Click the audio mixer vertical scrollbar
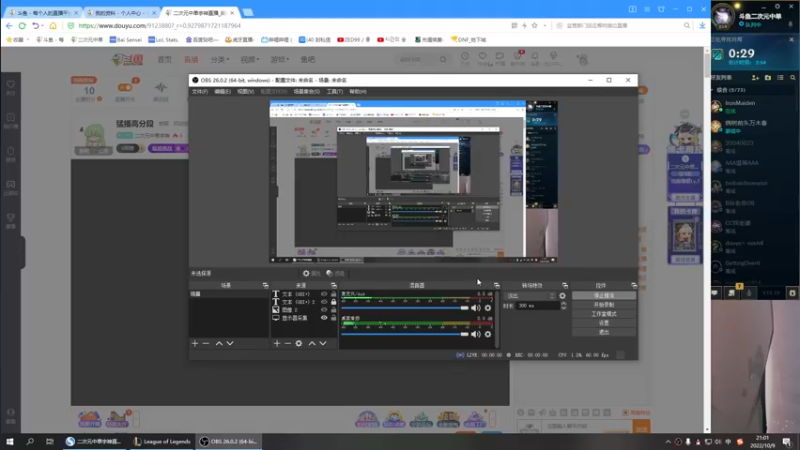The image size is (800, 450). (496, 319)
